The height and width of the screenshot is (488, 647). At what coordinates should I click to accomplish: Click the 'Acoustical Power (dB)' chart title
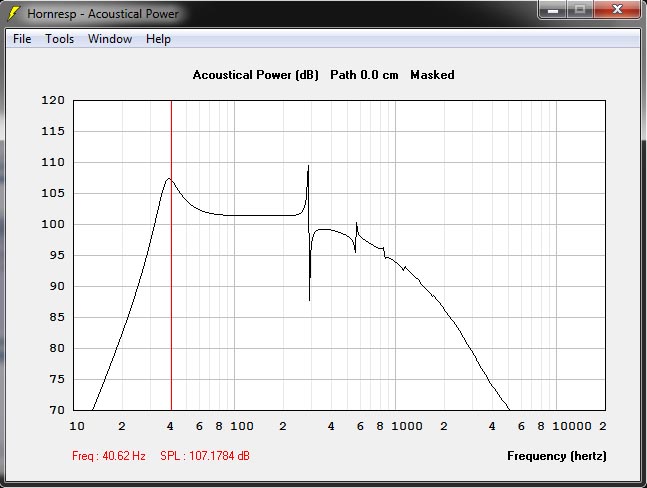click(x=255, y=75)
